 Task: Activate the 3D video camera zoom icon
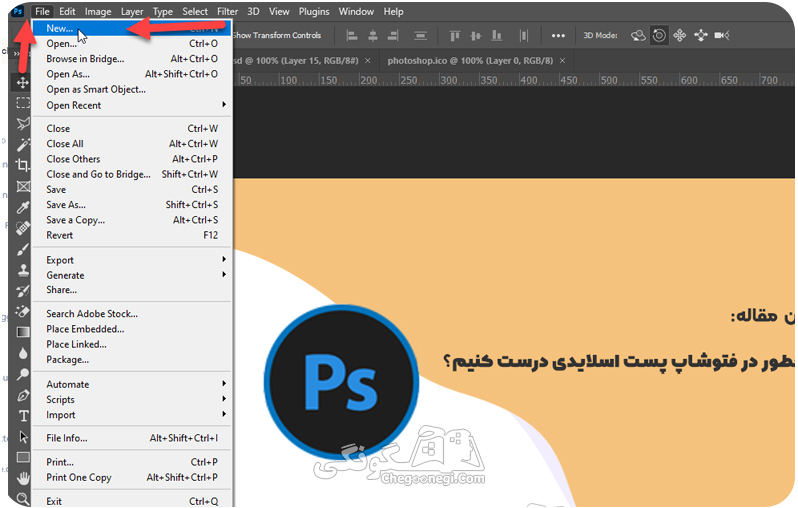[x=722, y=35]
